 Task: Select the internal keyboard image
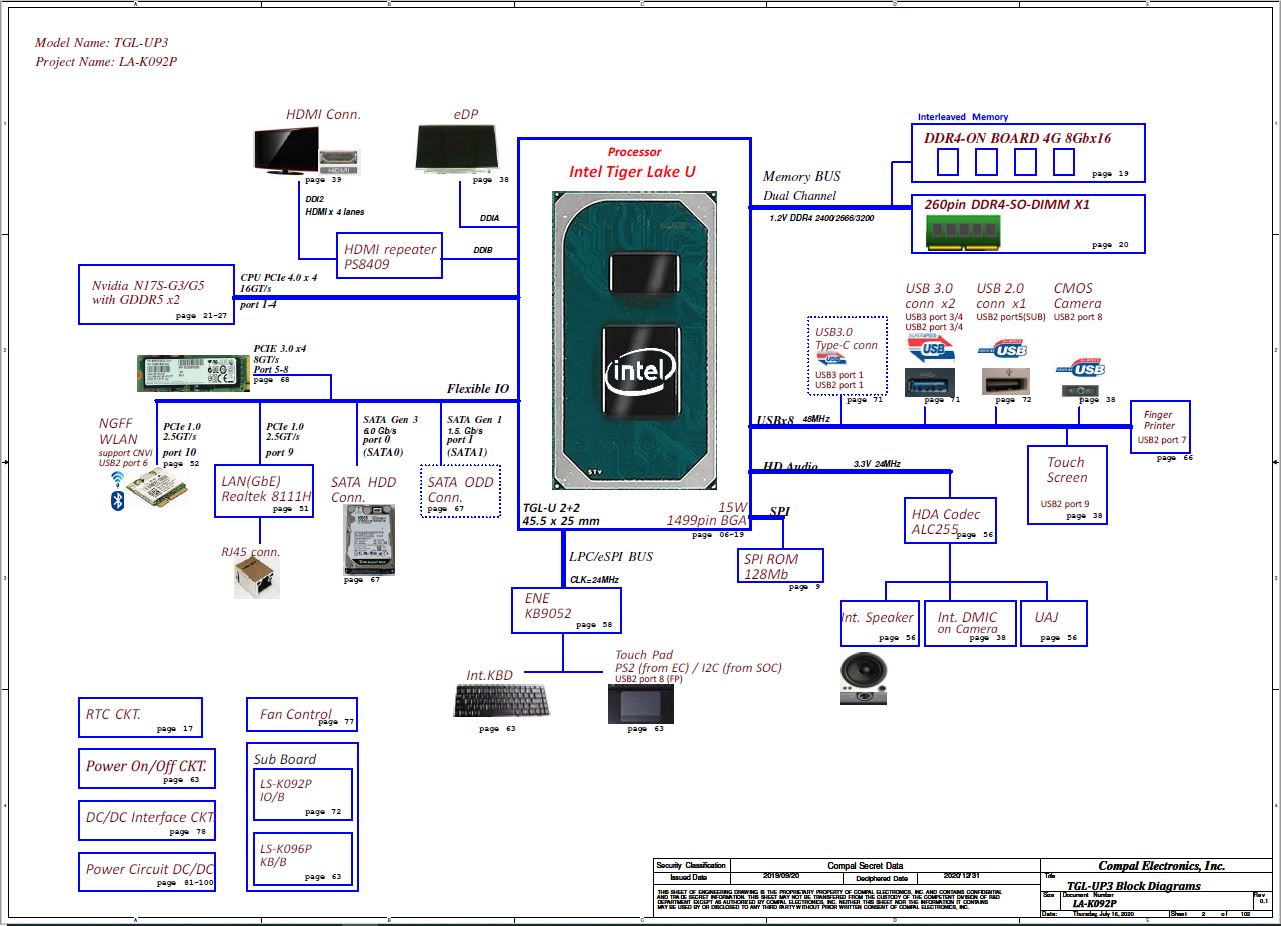coord(501,701)
